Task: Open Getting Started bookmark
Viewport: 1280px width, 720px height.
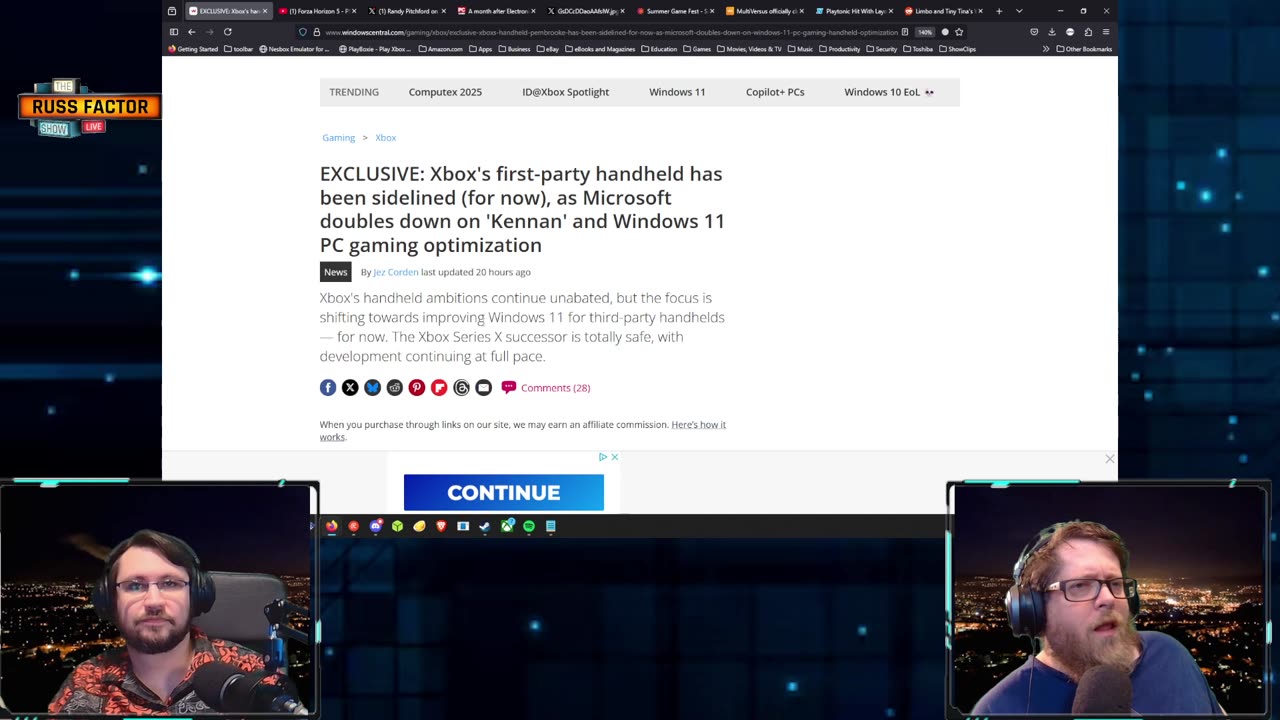Action: pyautogui.click(x=193, y=49)
